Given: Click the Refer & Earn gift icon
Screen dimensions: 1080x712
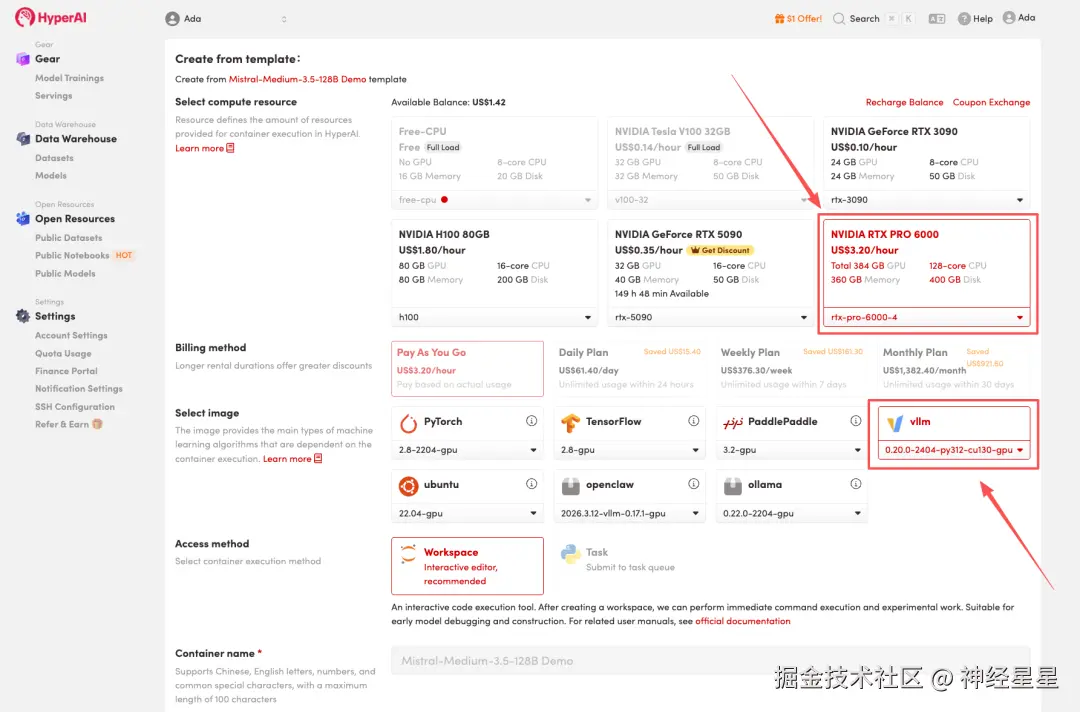Looking at the screenshot, I should pos(97,424).
